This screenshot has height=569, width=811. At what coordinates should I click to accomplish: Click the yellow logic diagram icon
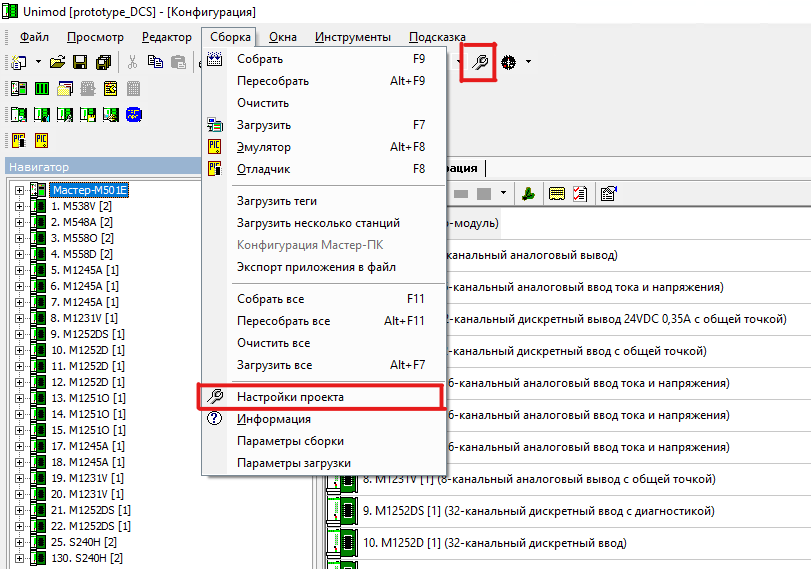111,89
